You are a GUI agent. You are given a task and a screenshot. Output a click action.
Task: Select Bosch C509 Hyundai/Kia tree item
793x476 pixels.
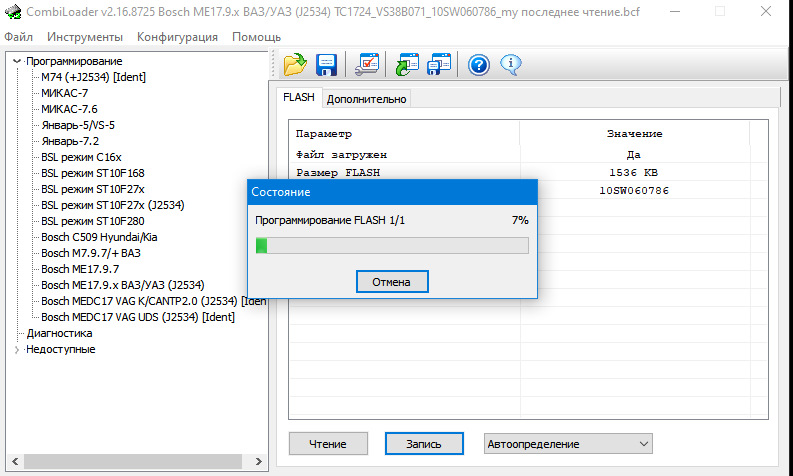click(99, 237)
